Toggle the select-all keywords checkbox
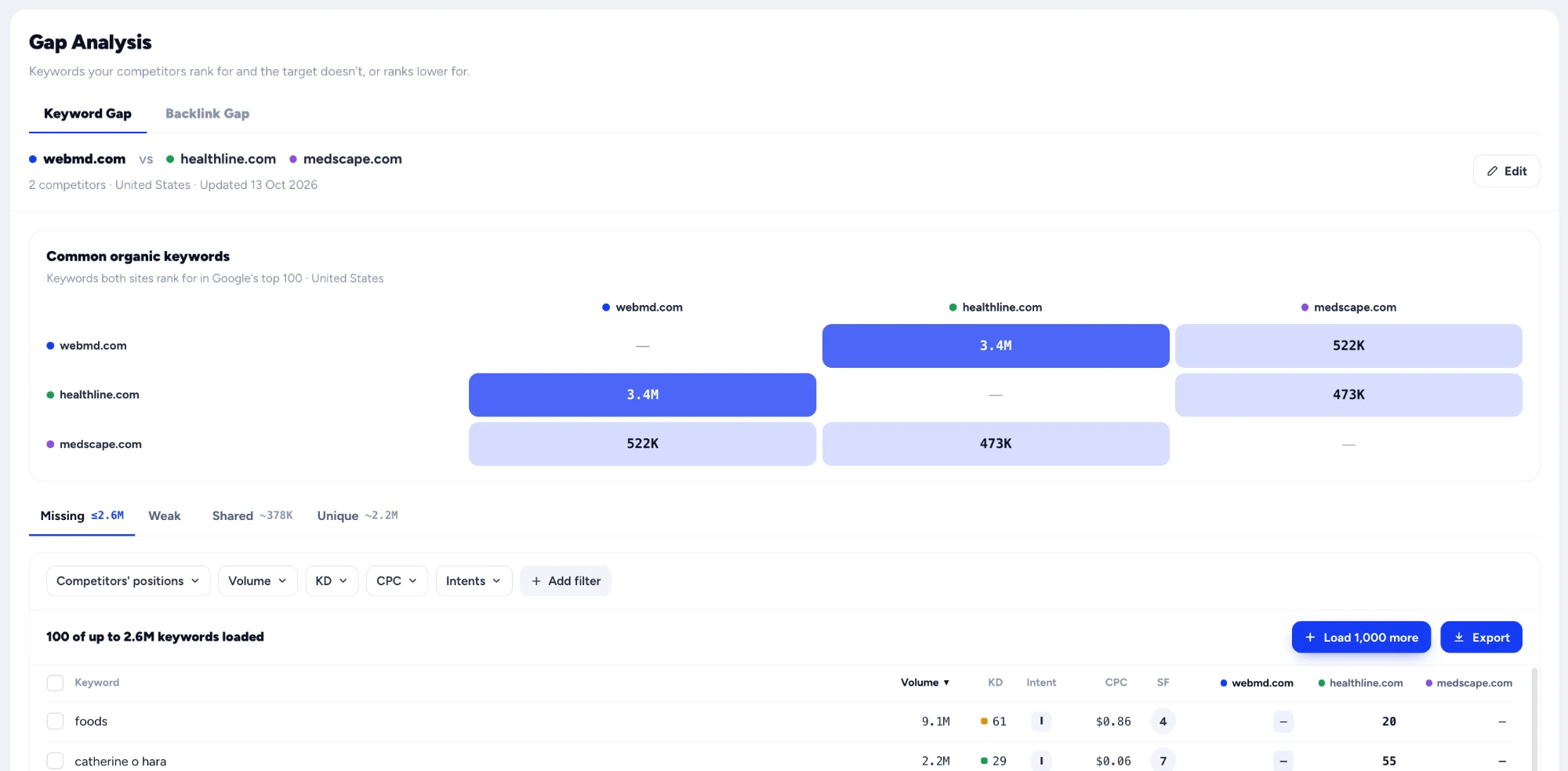Screen dimensions: 1568x771 click(55, 682)
